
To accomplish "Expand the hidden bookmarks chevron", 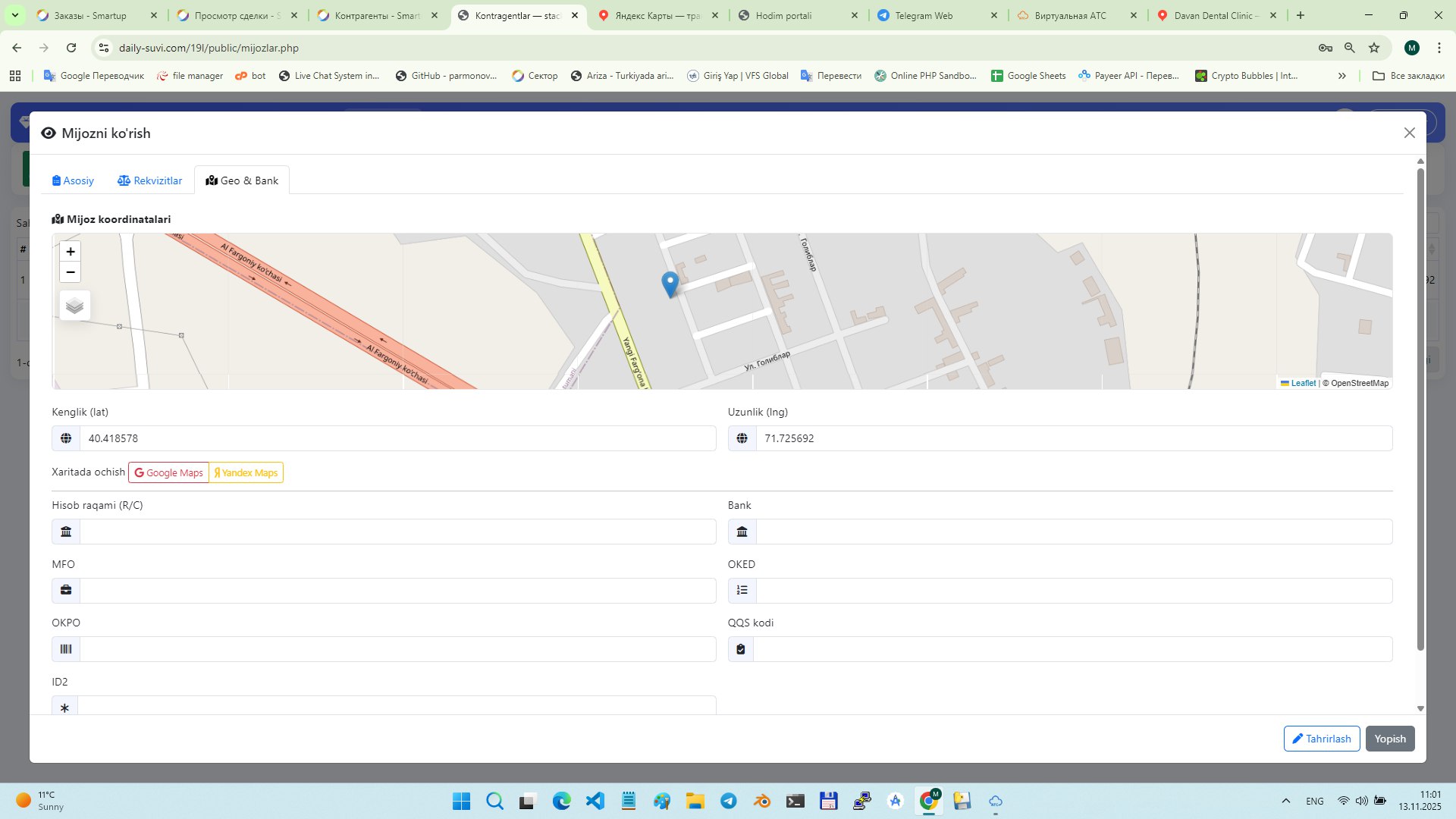I will coord(1341,76).
